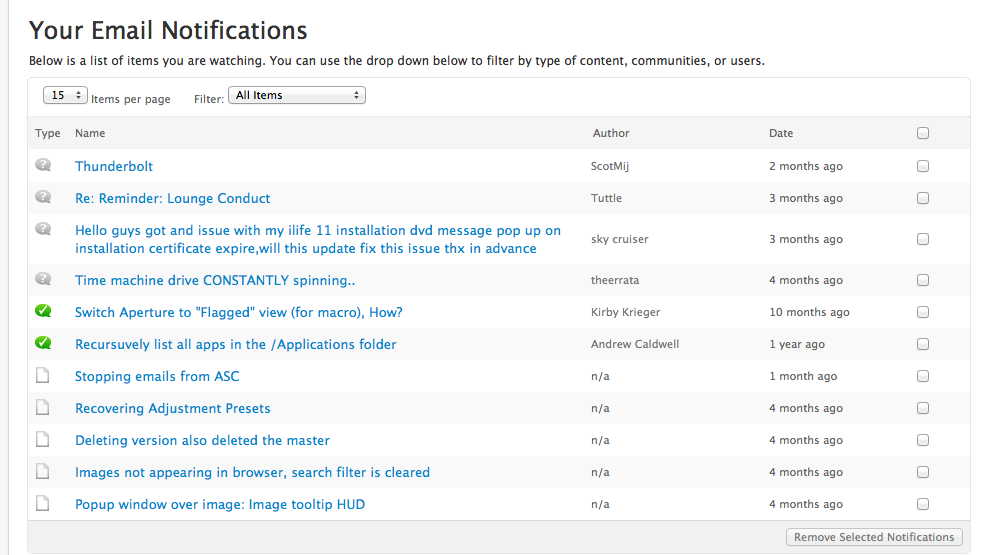This screenshot has height=555, width=982.
Task: Sort by the Author column header
Action: (610, 133)
